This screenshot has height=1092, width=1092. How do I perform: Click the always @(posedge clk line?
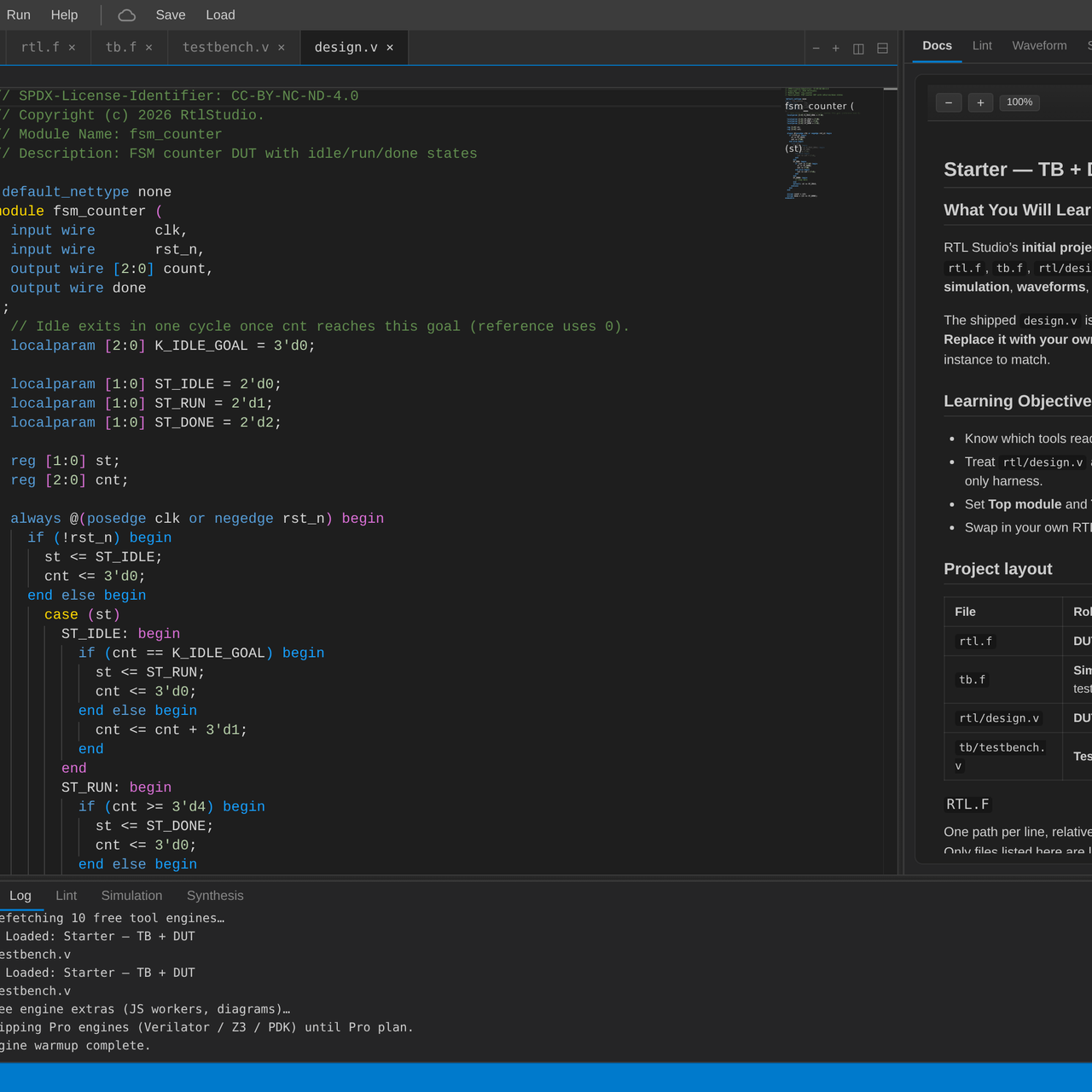(x=197, y=519)
